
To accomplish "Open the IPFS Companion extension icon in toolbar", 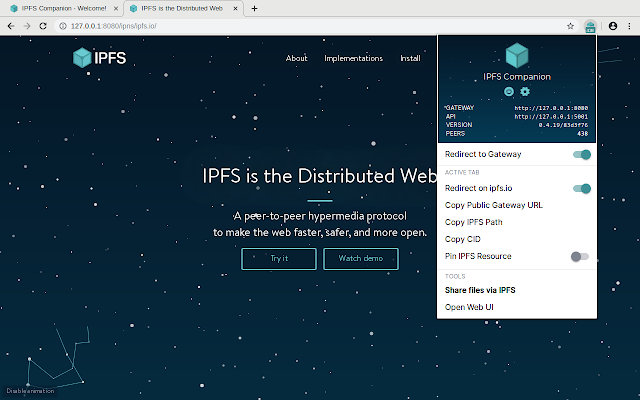I will pyautogui.click(x=590, y=27).
